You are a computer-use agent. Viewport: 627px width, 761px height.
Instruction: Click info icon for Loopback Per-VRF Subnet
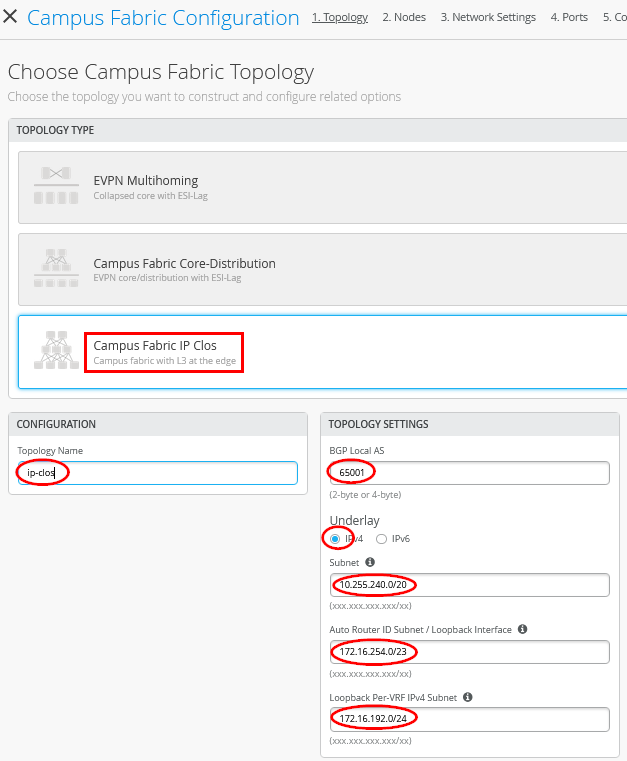(468, 697)
